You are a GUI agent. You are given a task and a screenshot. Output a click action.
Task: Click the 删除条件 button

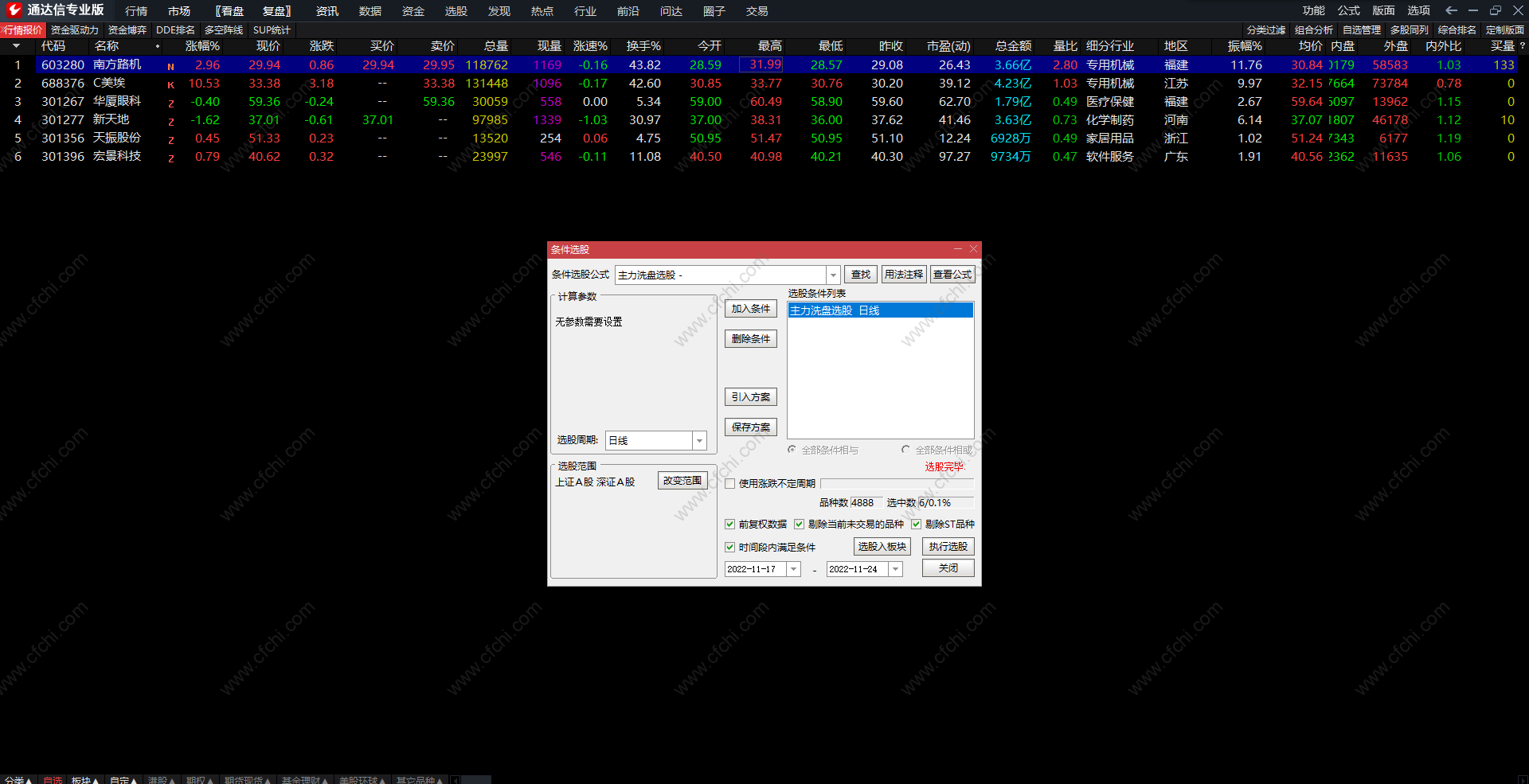[751, 339]
